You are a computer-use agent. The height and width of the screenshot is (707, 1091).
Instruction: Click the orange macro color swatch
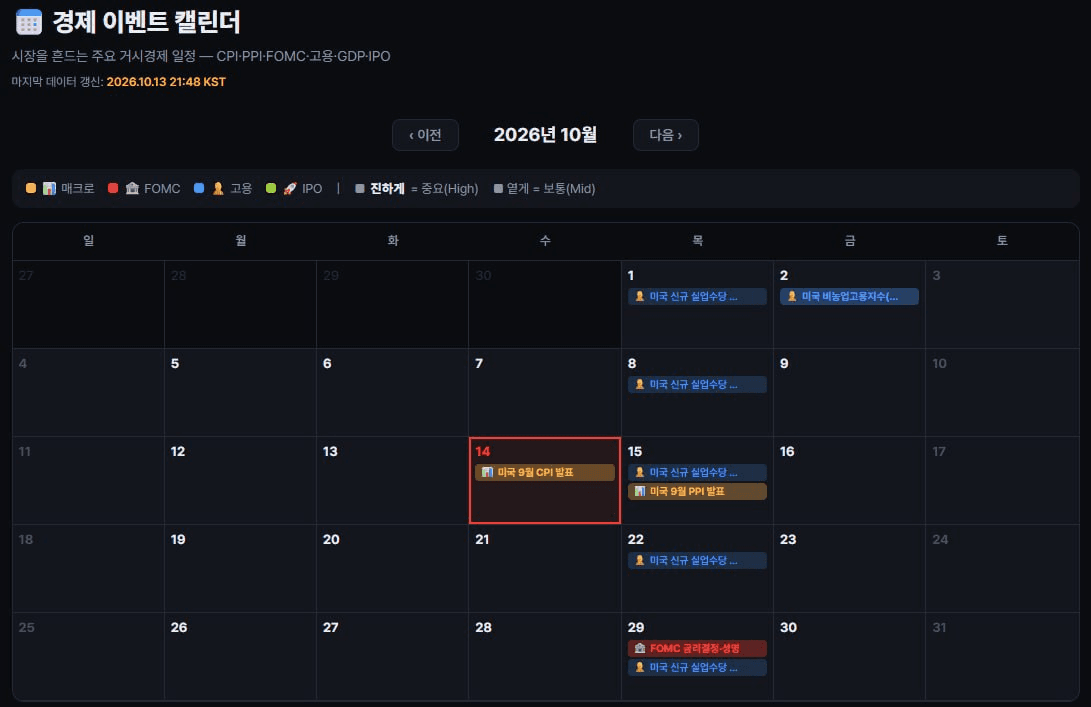(31, 189)
